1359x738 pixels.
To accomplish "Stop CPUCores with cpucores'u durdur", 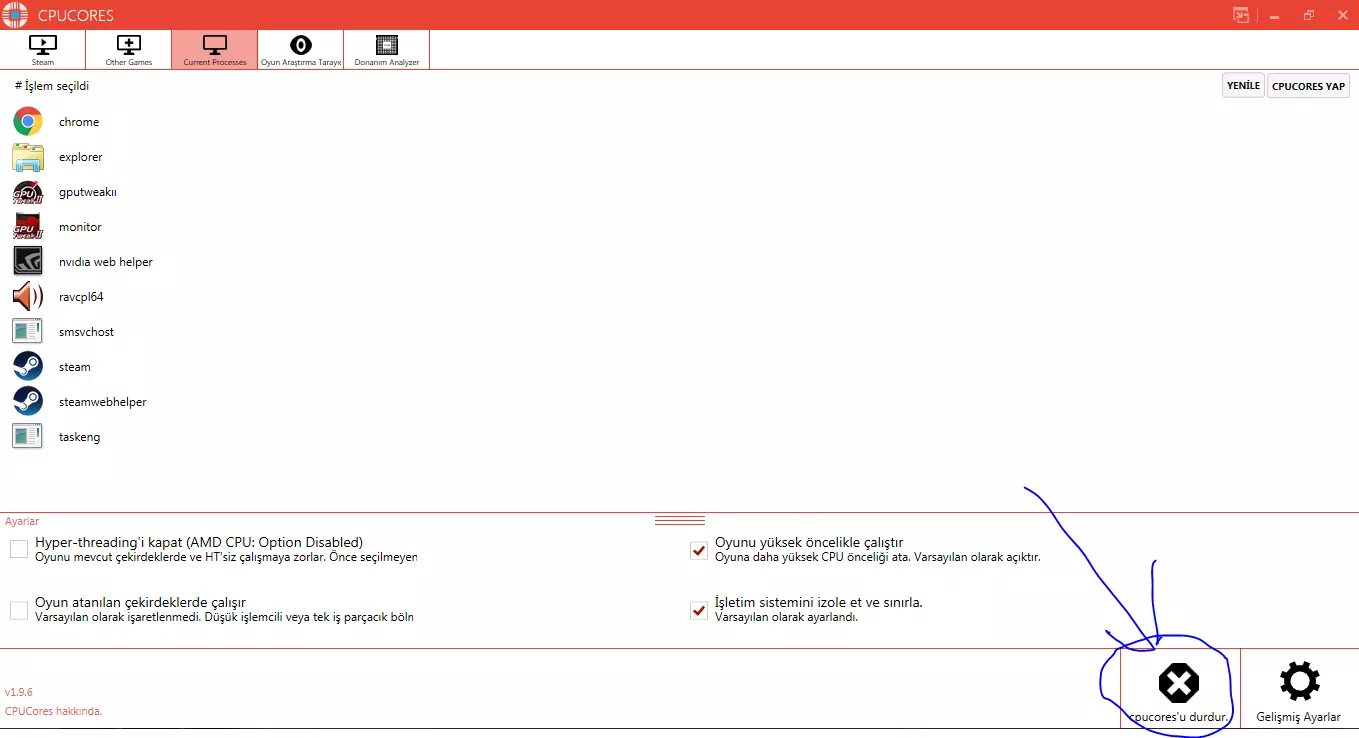I will pyautogui.click(x=1179, y=688).
